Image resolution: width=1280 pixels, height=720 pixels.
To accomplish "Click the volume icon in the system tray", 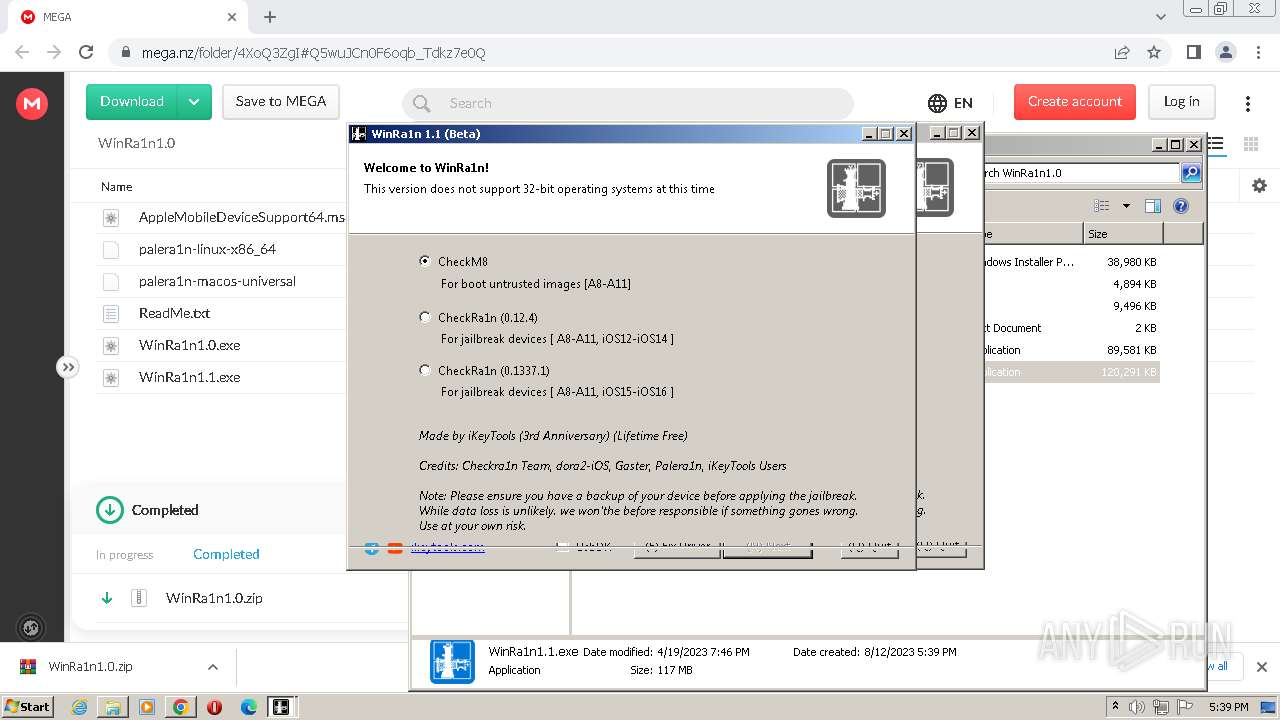I will coord(1137,707).
